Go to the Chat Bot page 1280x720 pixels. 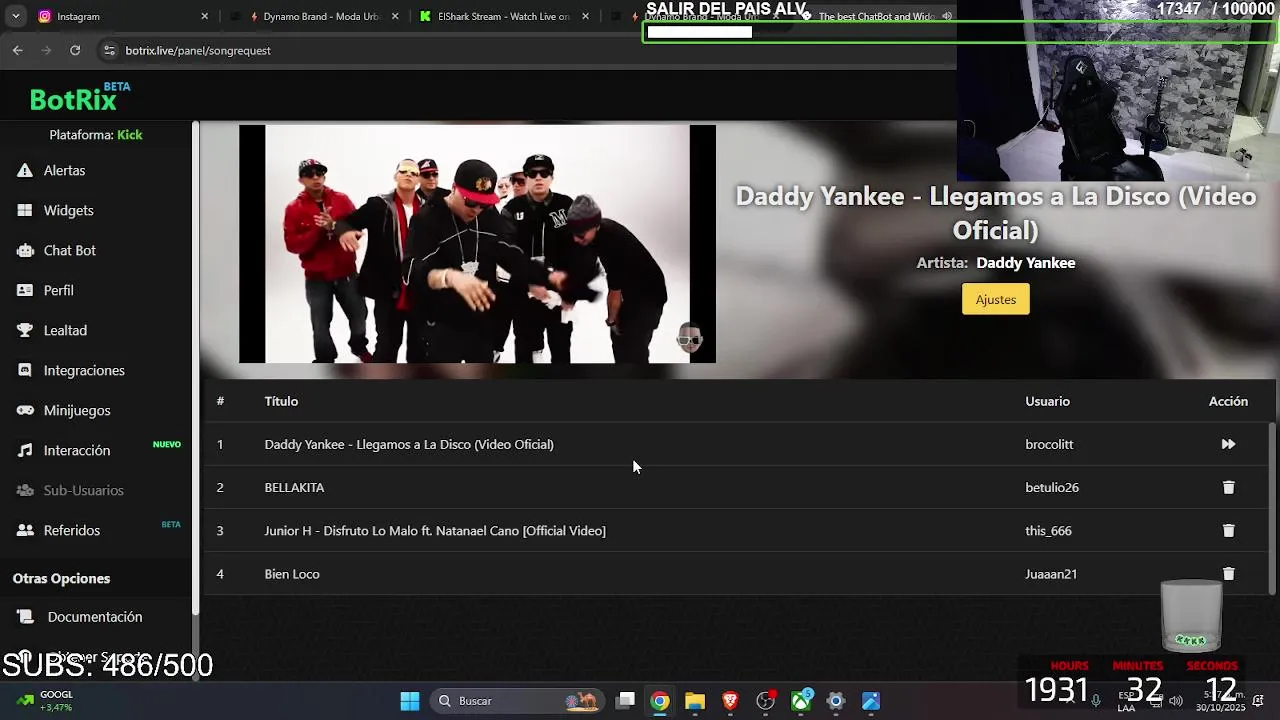69,251
